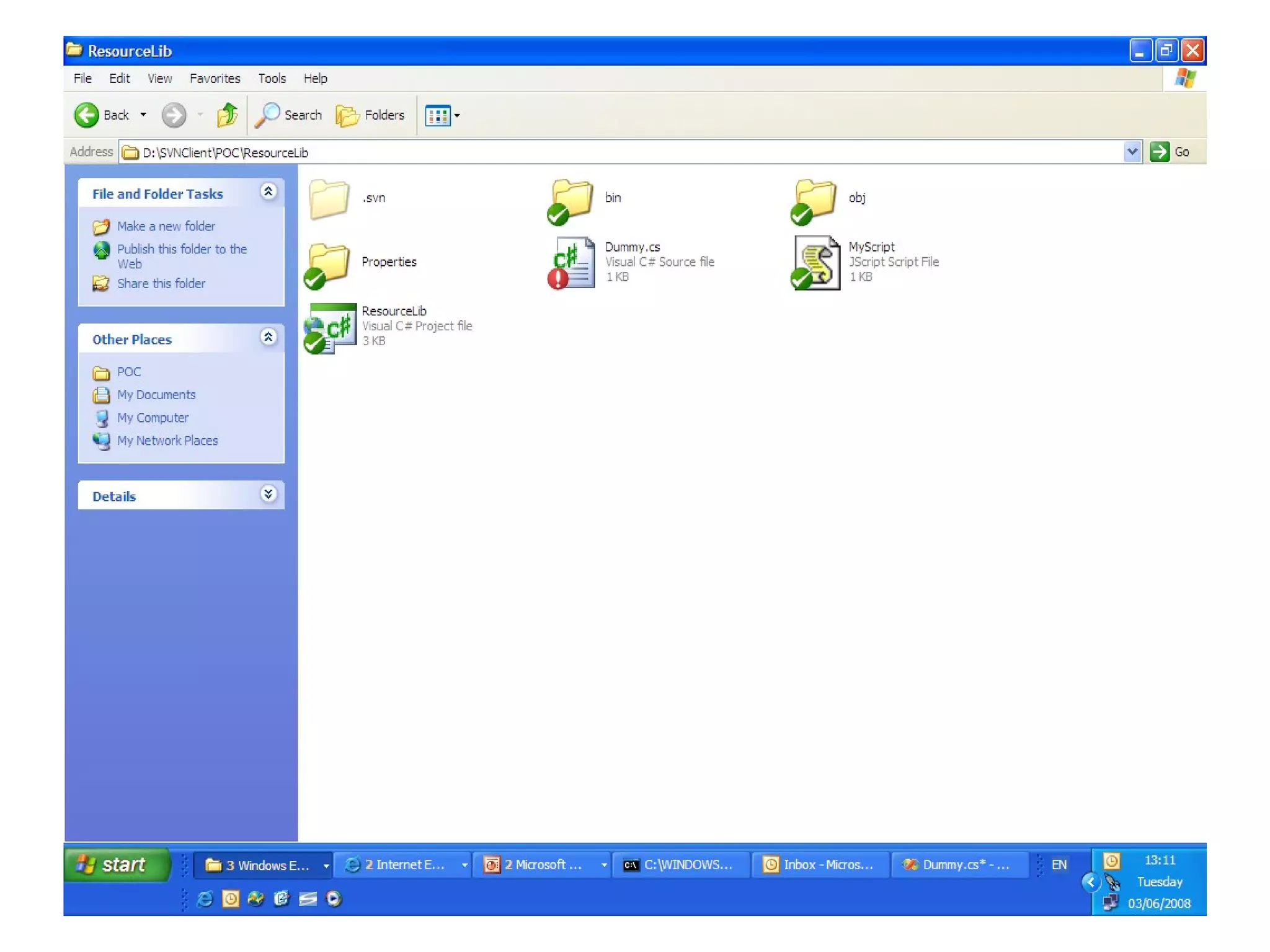The height and width of the screenshot is (952, 1270).
Task: Click the Windows Start button
Action: pos(116,865)
